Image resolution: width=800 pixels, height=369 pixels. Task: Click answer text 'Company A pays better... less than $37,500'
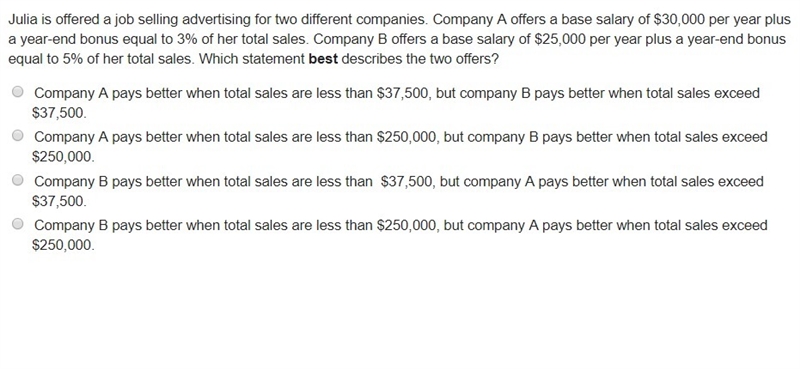396,103
